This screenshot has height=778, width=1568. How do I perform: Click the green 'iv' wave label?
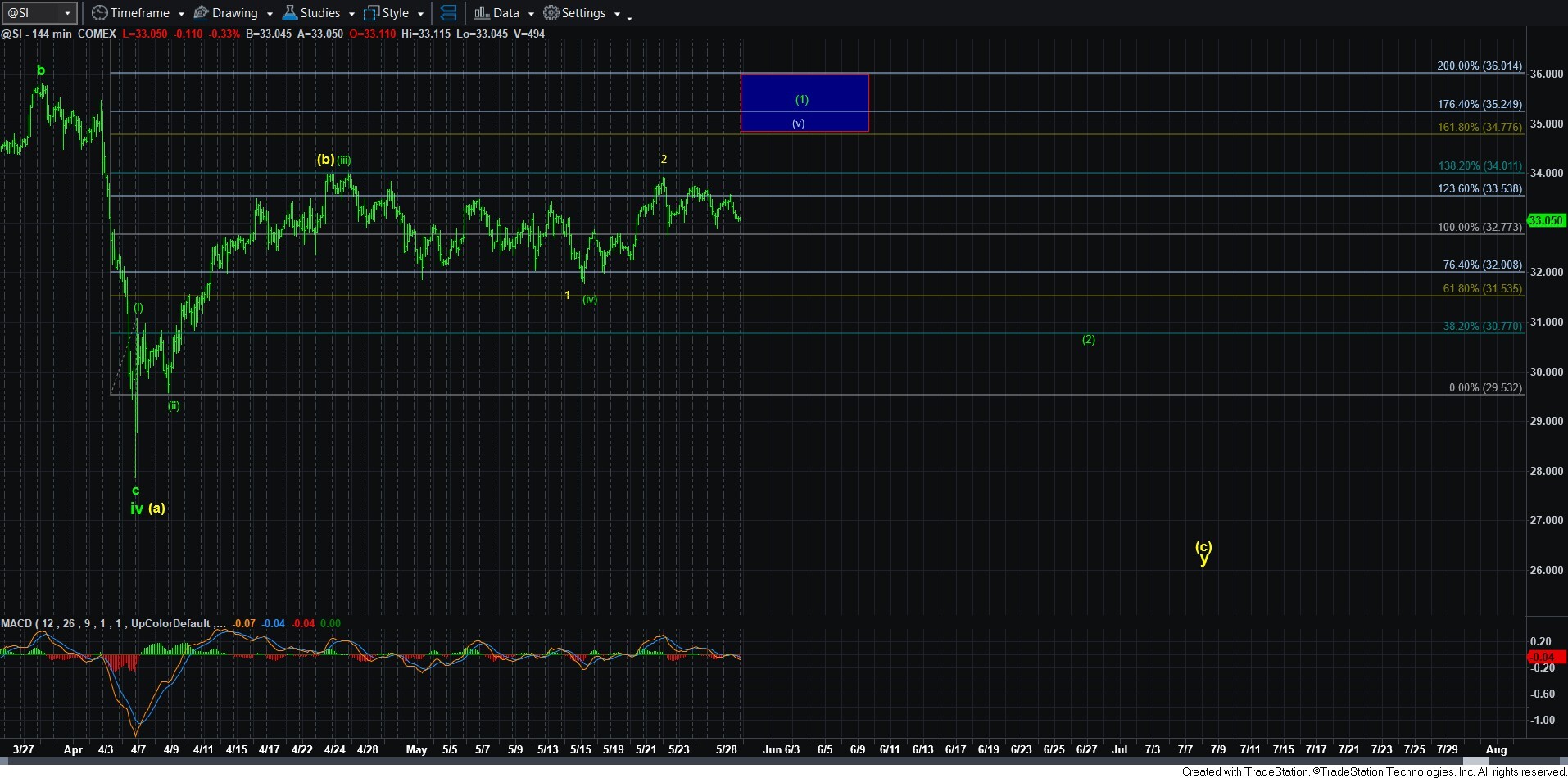click(137, 509)
